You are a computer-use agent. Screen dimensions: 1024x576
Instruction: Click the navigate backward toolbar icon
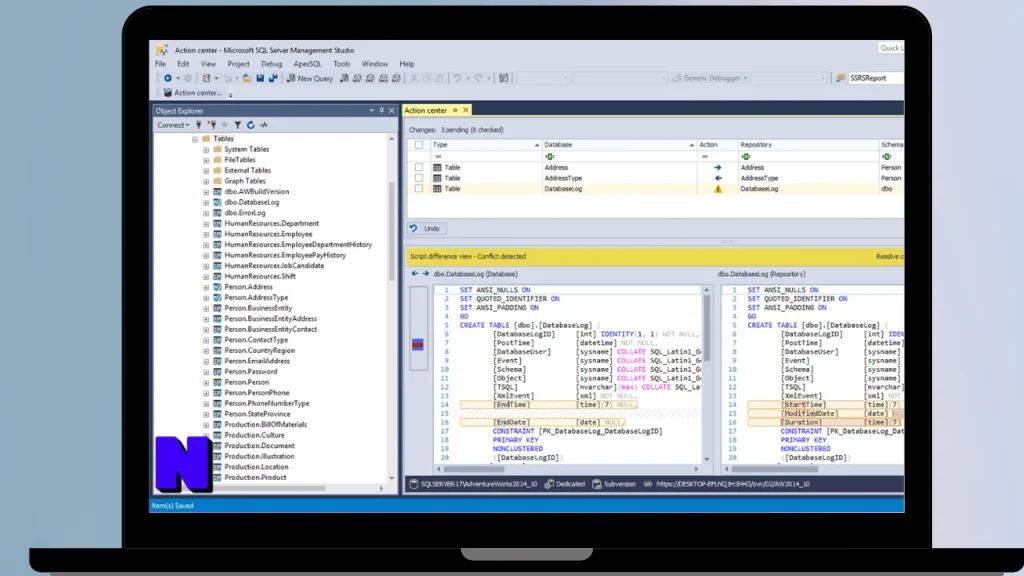pos(168,78)
